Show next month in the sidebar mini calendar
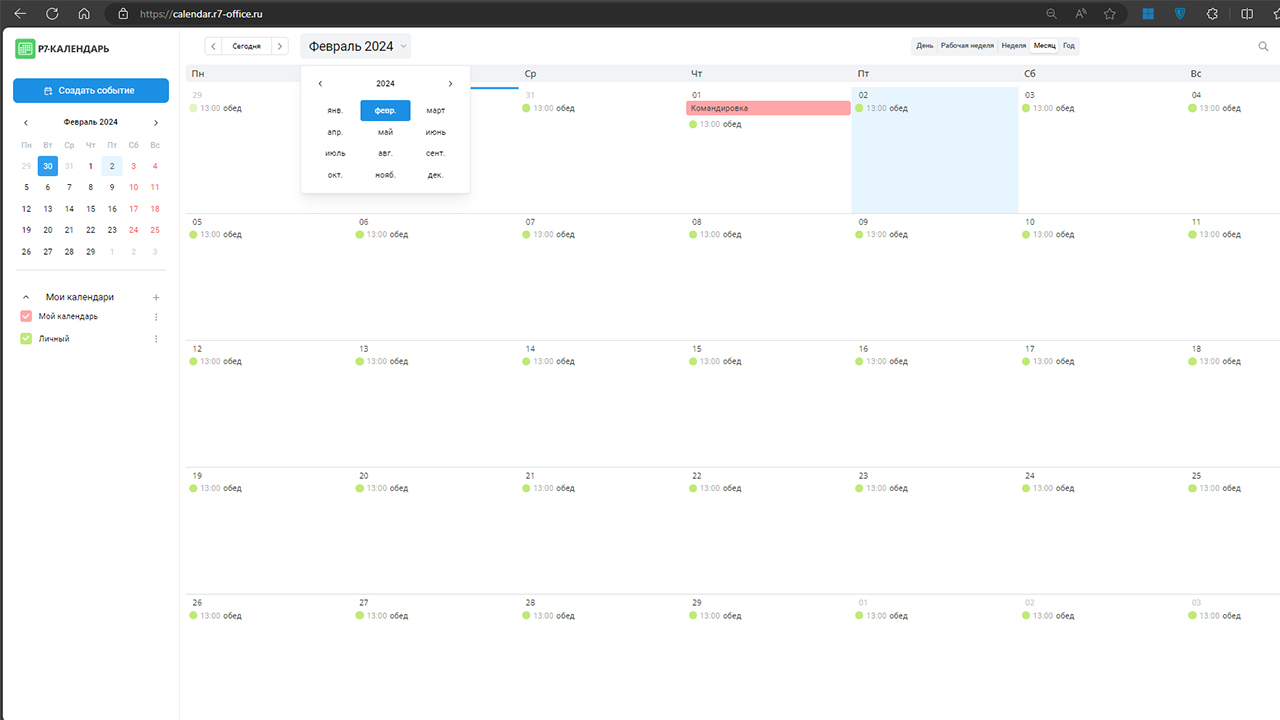This screenshot has width=1280, height=720. [x=155, y=122]
